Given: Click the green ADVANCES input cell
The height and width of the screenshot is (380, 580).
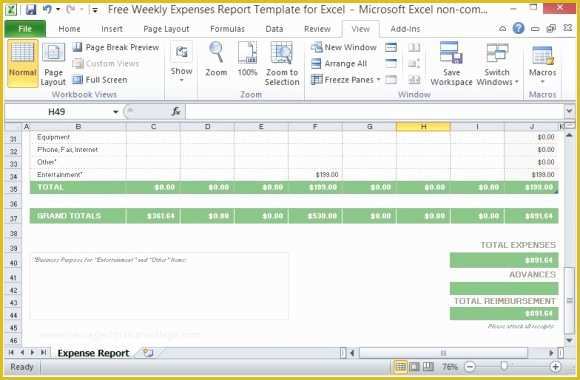Looking at the screenshot, I should (x=504, y=288).
